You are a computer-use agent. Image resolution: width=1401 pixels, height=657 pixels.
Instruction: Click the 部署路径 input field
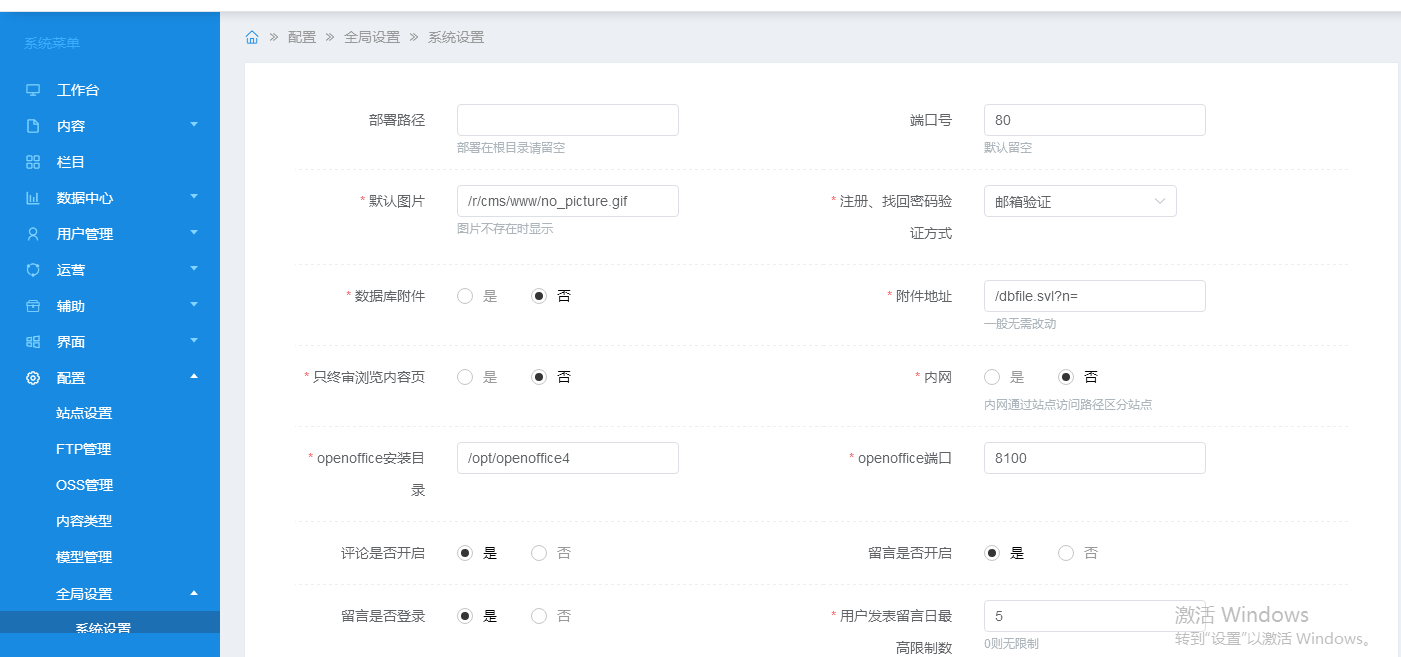coord(568,120)
